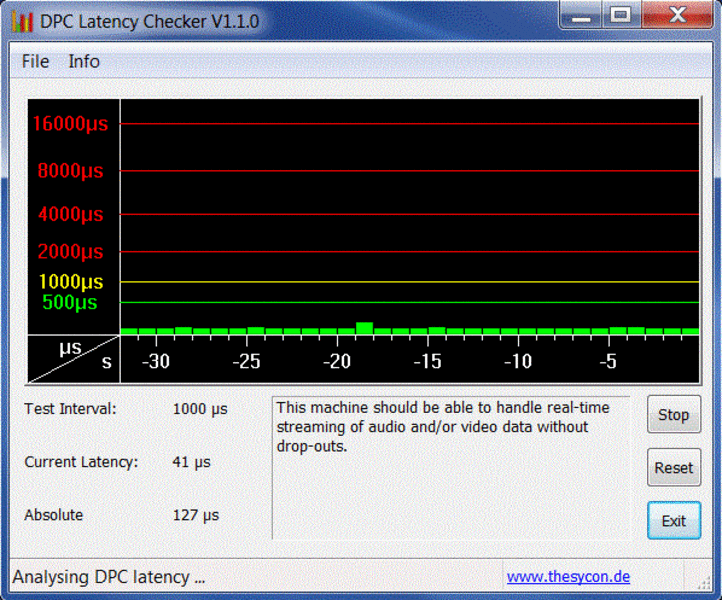Screen dimensions: 722x600
Task: Click the Absolute label
Action: click(53, 515)
